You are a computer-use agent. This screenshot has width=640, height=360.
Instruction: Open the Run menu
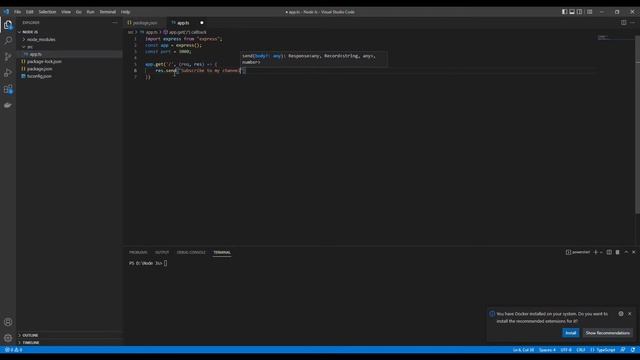click(x=90, y=12)
